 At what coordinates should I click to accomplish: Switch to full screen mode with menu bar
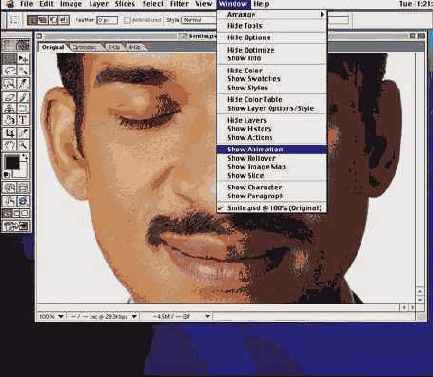coord(16,214)
